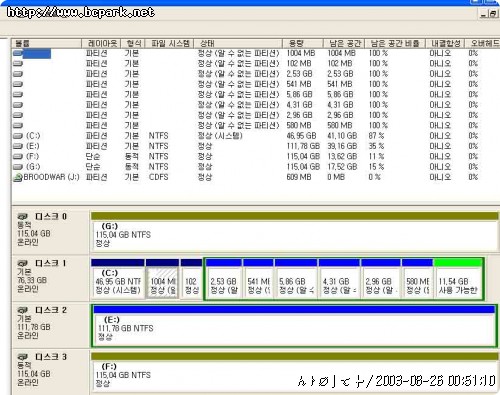Viewport: 500px width, 395px height.
Task: Click the volume icon of the 2.53 GB list row
Action: click(18, 74)
